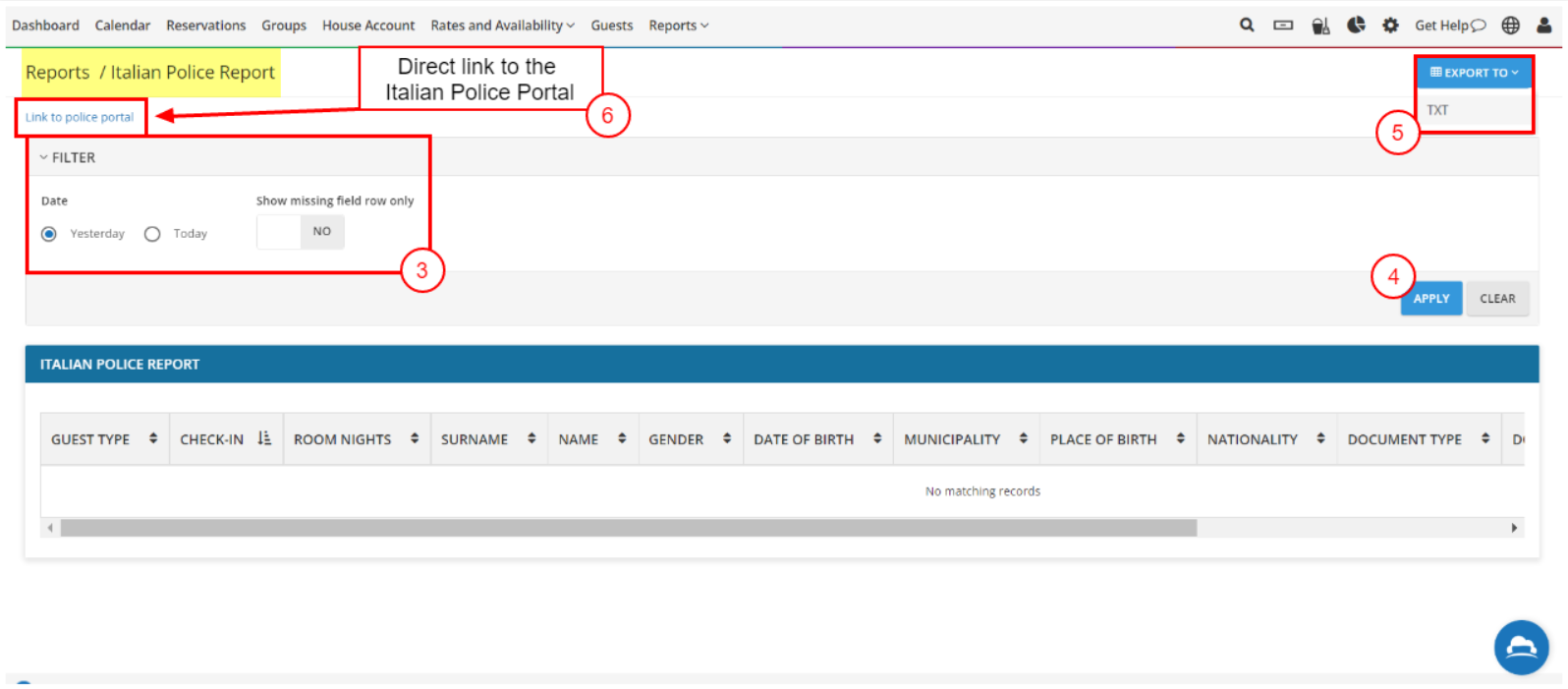Open the Reservations menu item
The image size is (1568, 689).
tap(205, 26)
